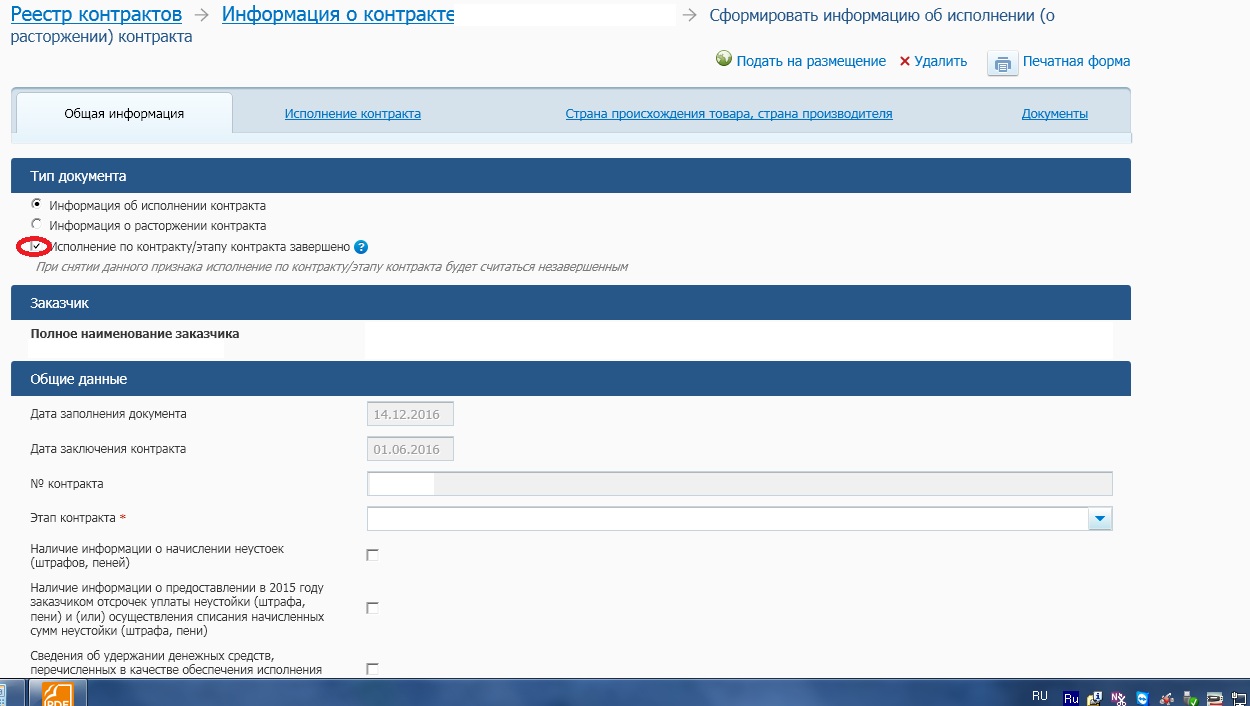The width and height of the screenshot is (1250, 706).
Task: Enable Наличие информации о начислении неустоек checkbox
Action: click(x=373, y=555)
